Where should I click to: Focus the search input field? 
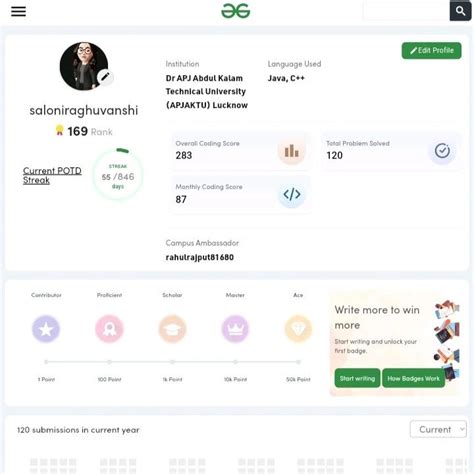[x=406, y=11]
